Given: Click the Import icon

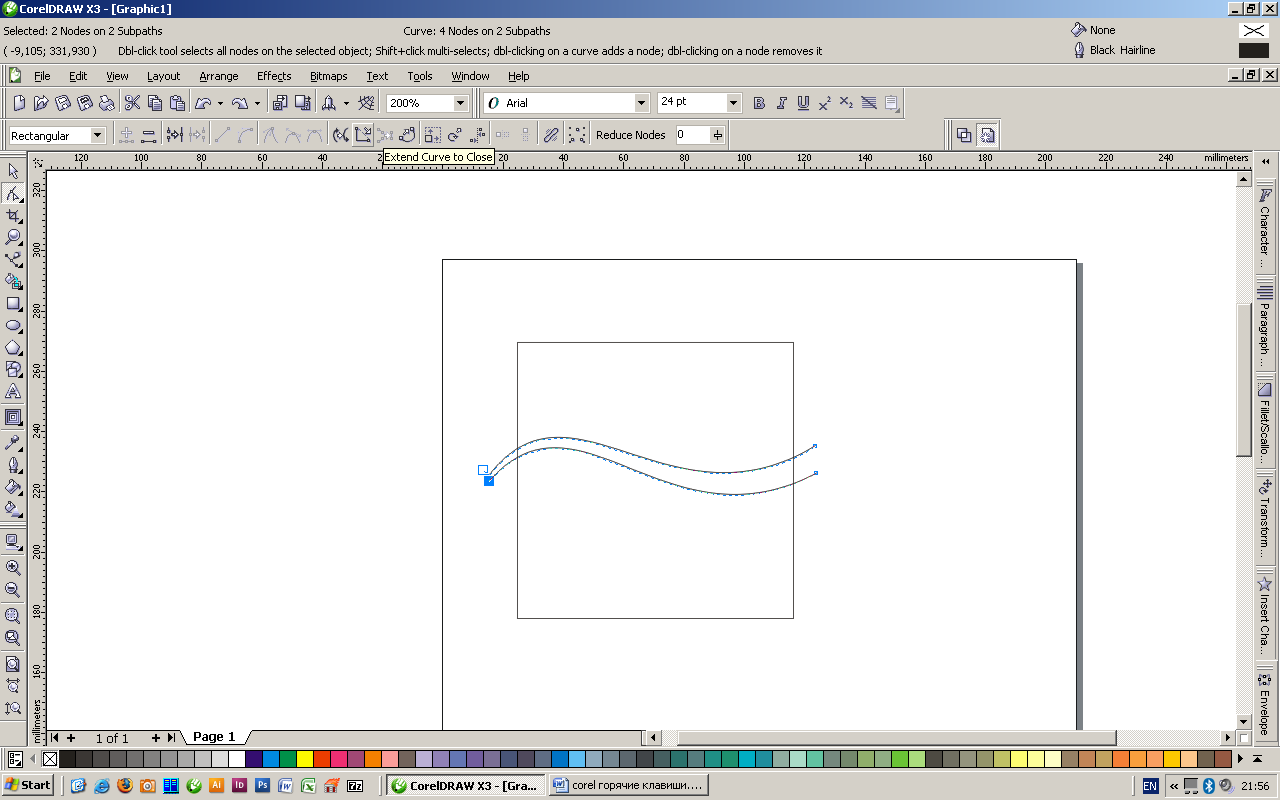Looking at the screenshot, I should click(279, 103).
